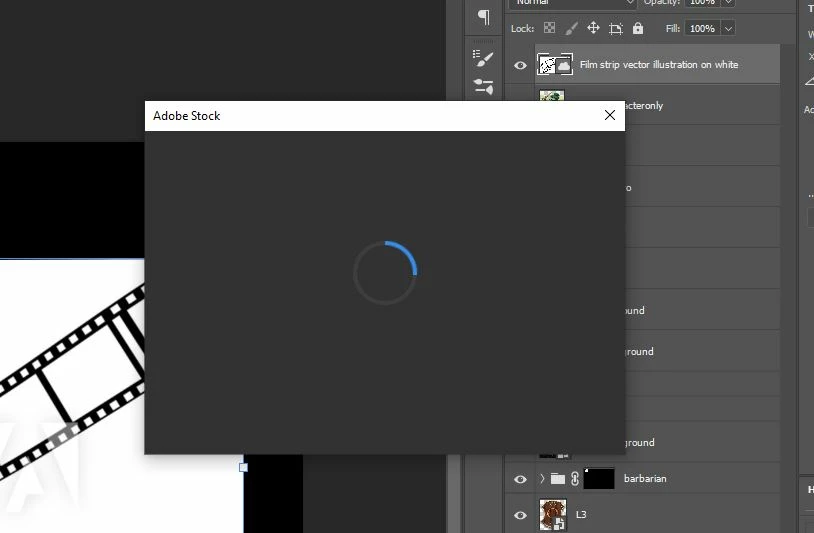Screen dimensions: 814x533
Task: Click the loading spinner in Adobe Stock
Action: coord(385,272)
